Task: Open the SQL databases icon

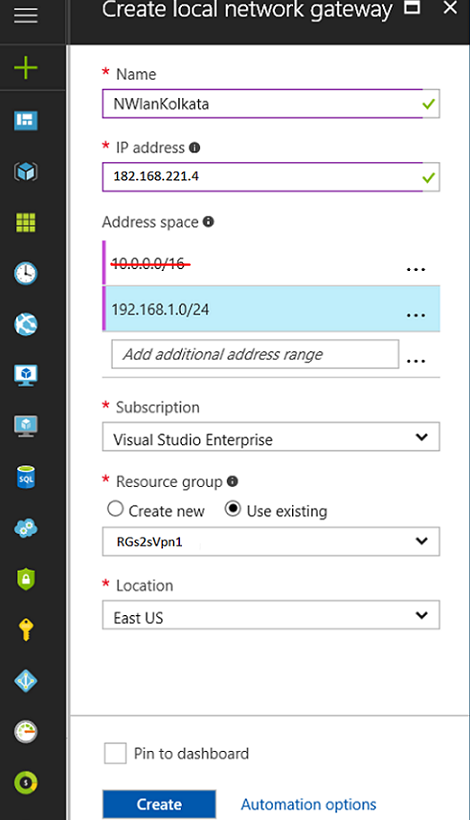Action: click(x=26, y=477)
